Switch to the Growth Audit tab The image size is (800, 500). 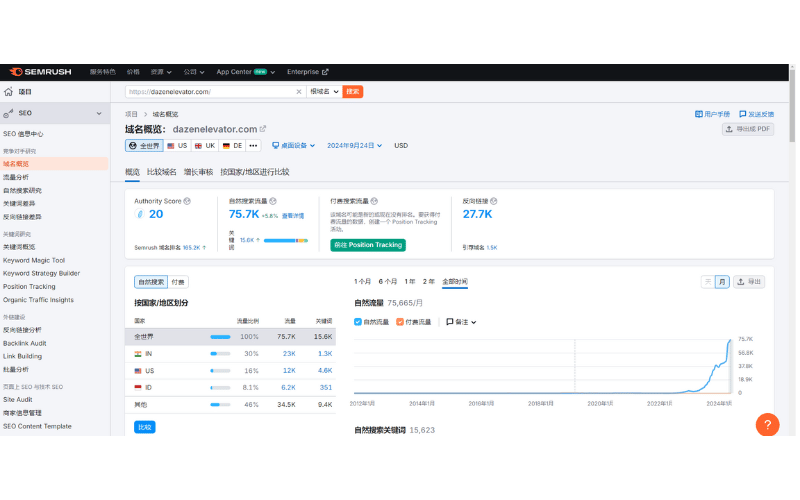point(198,172)
